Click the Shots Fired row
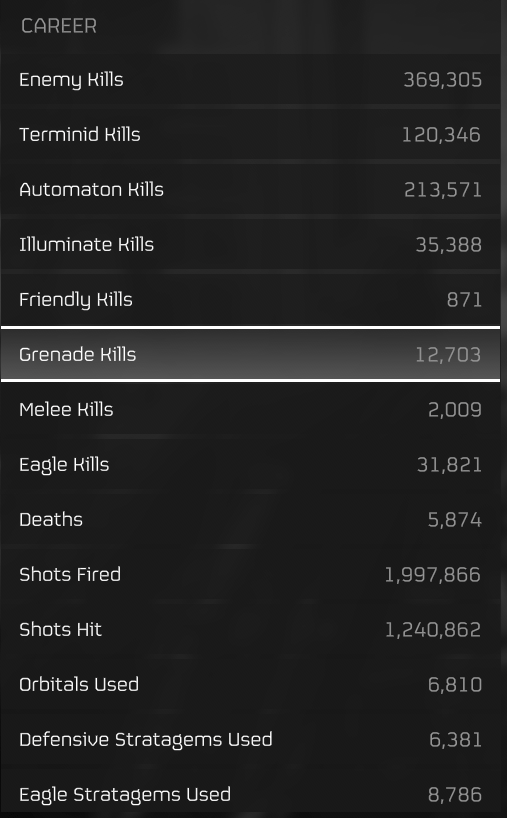507x818 pixels. pyautogui.click(x=250, y=574)
